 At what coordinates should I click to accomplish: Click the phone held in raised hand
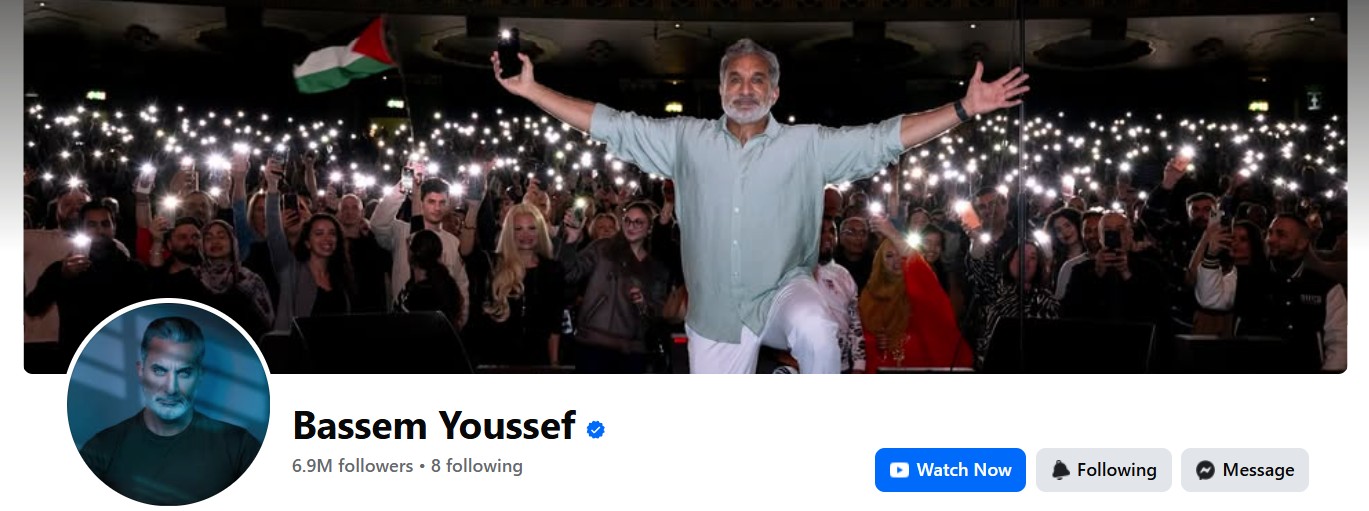point(509,52)
